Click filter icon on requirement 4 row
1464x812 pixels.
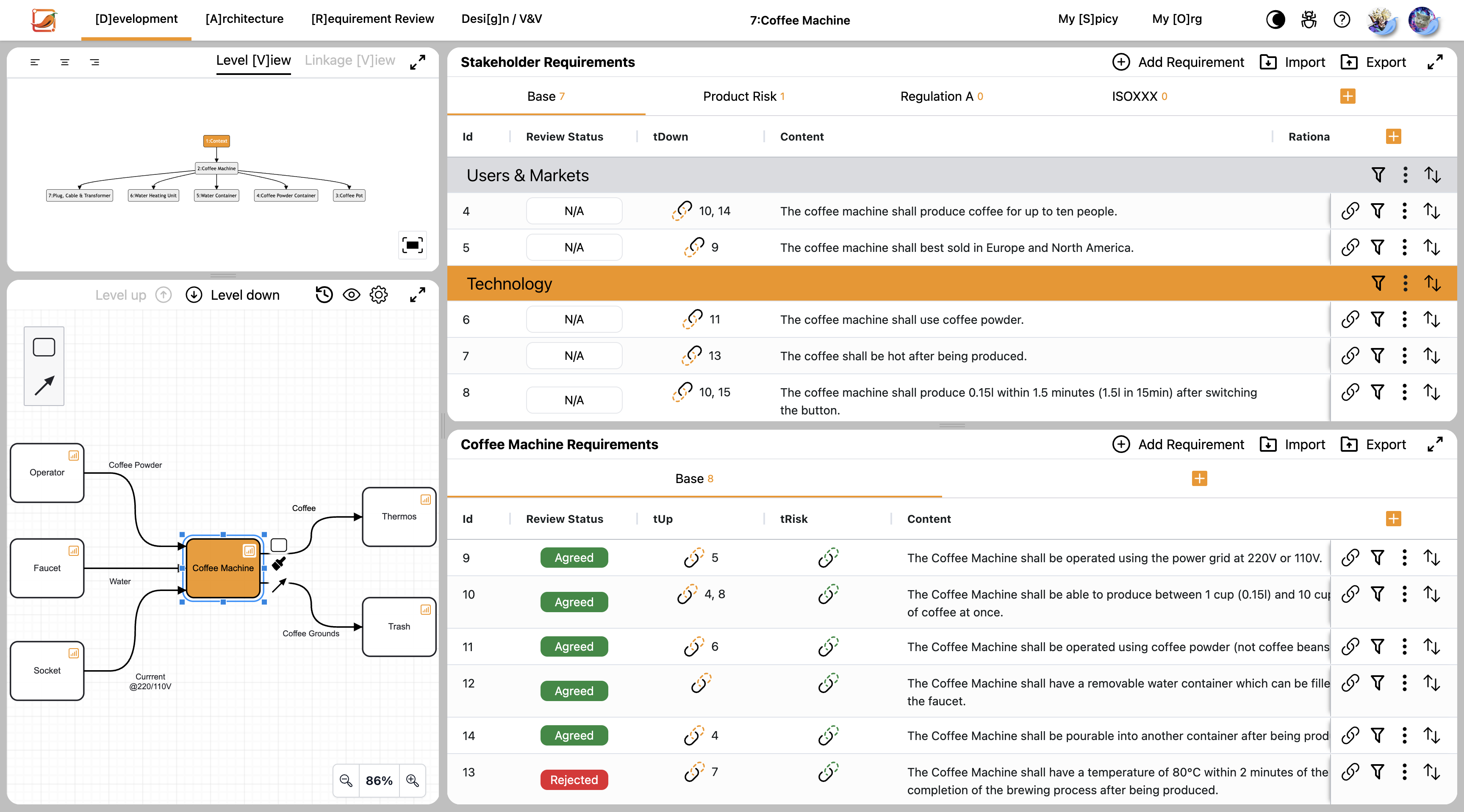[x=1377, y=211]
